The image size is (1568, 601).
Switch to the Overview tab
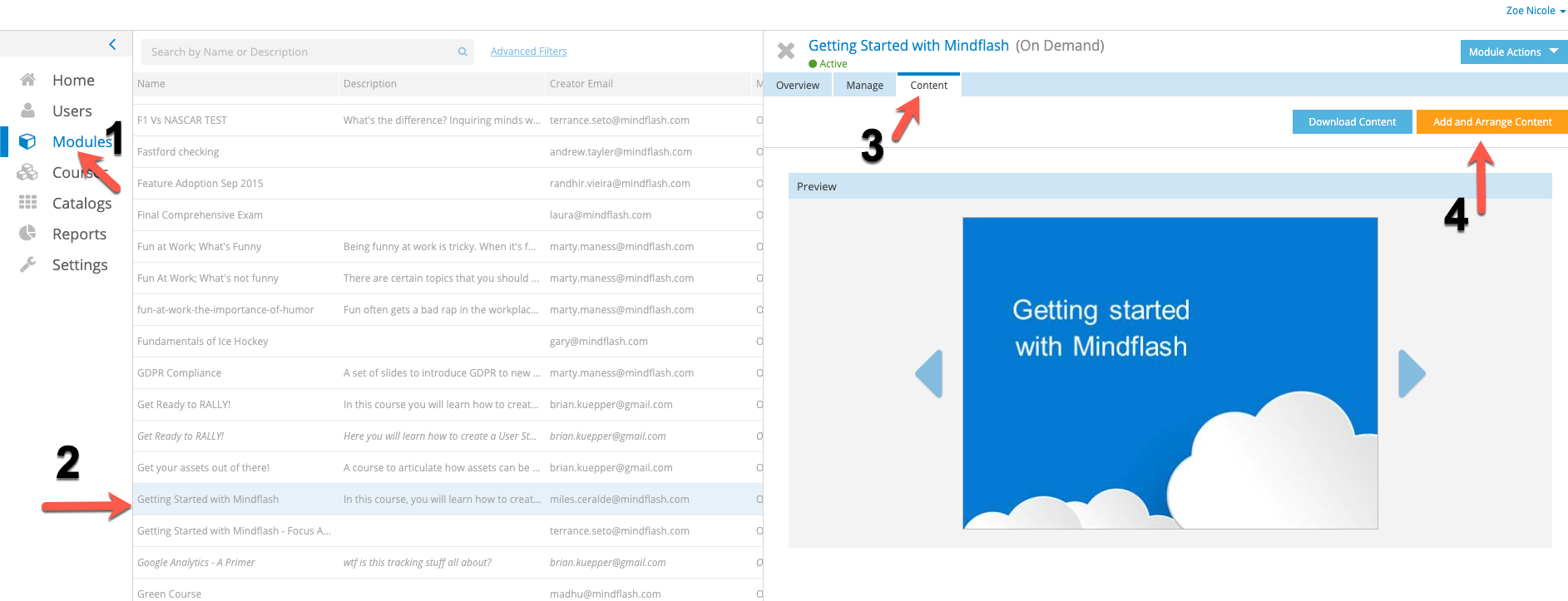click(798, 85)
